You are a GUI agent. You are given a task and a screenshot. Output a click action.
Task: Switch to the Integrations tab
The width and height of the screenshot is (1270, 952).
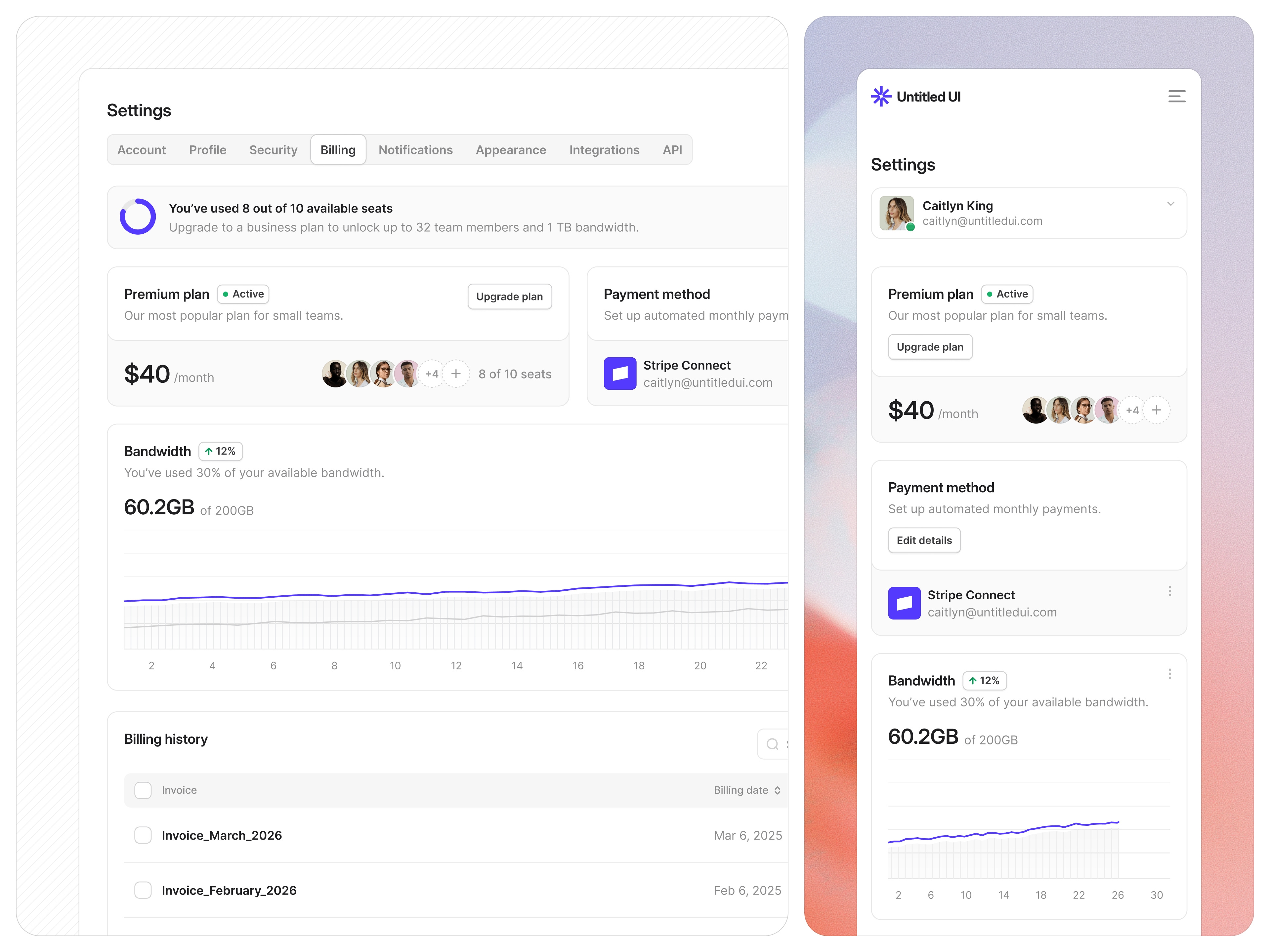pos(605,150)
